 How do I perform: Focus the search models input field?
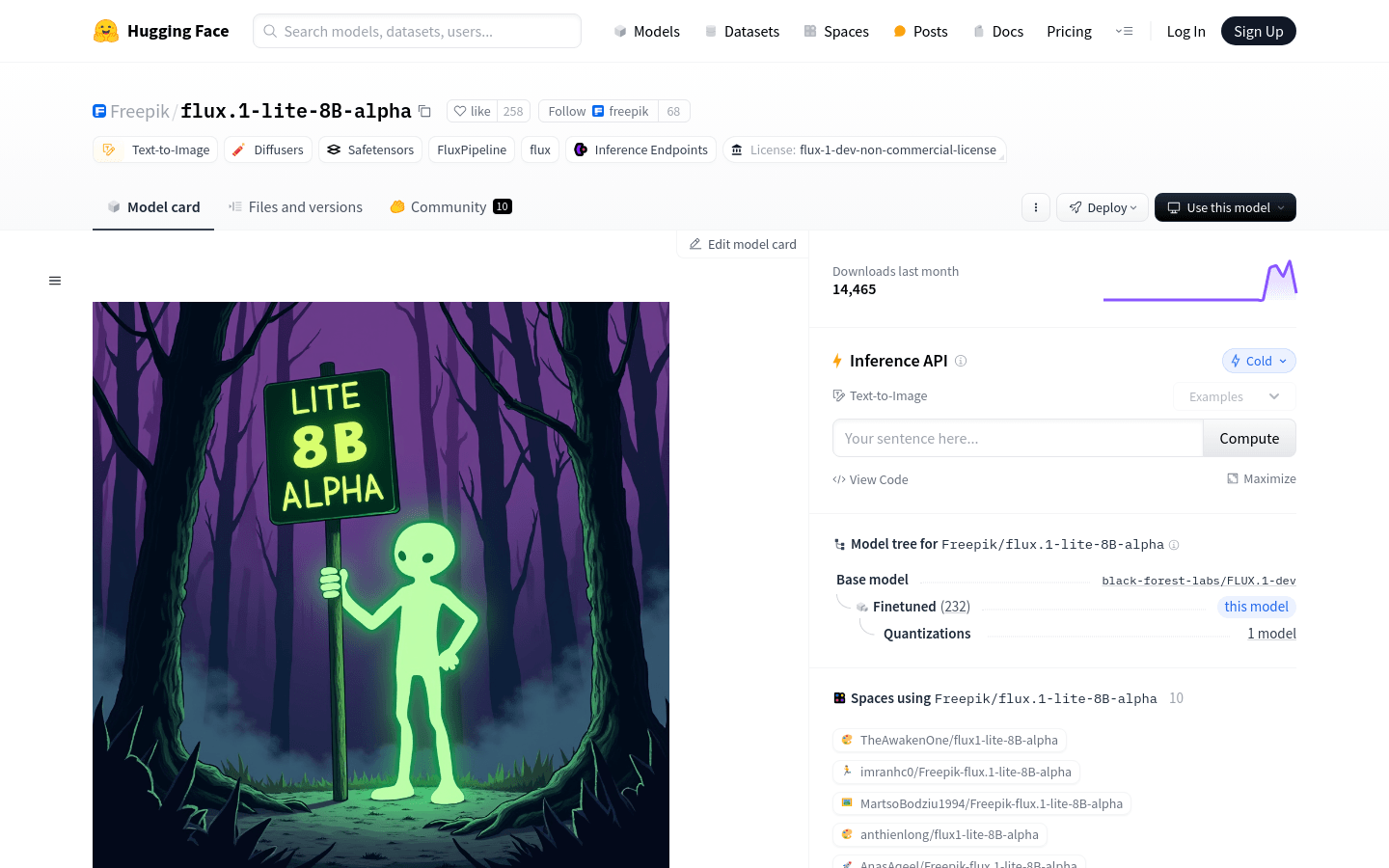(417, 31)
